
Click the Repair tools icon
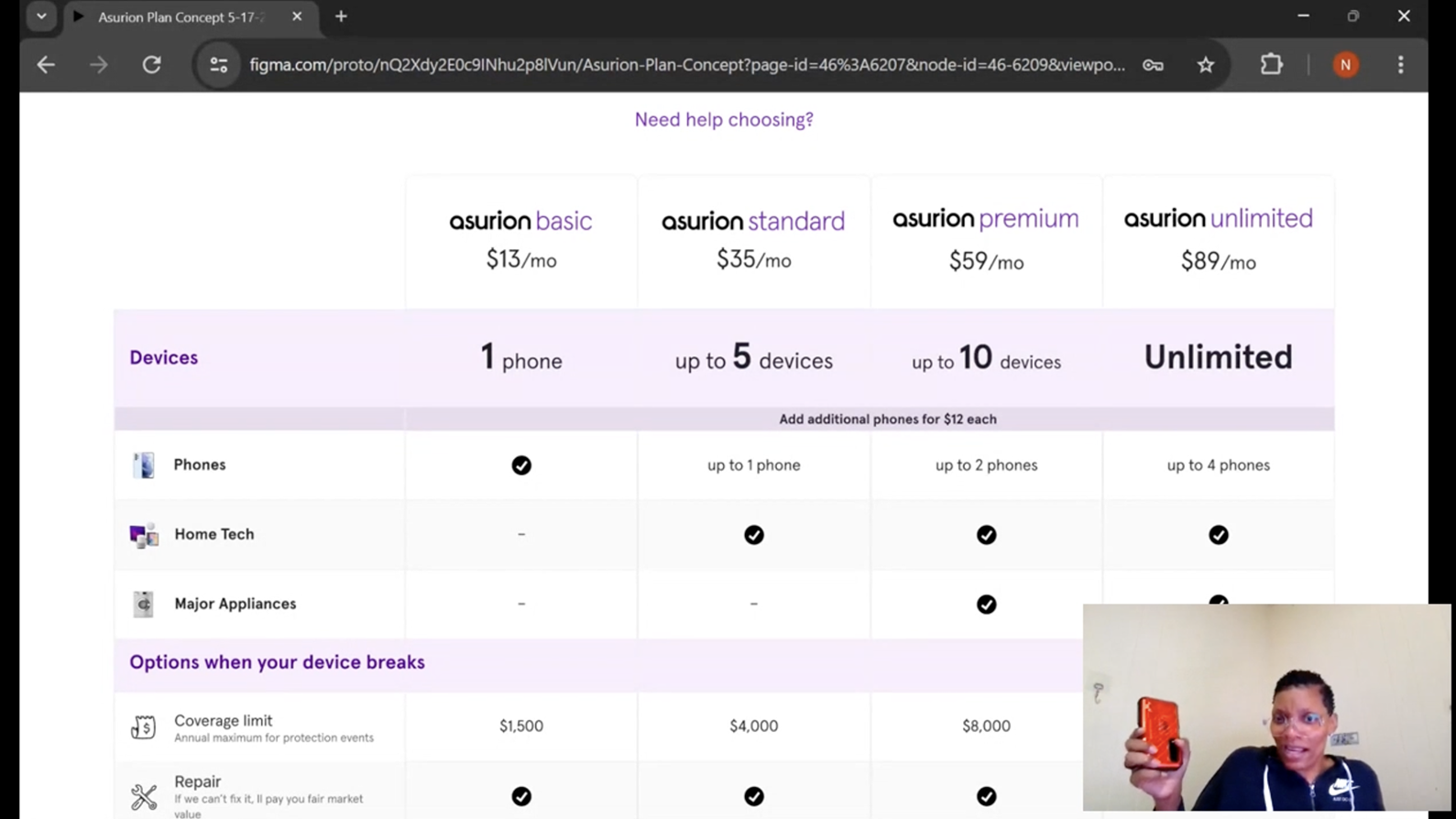tap(144, 796)
